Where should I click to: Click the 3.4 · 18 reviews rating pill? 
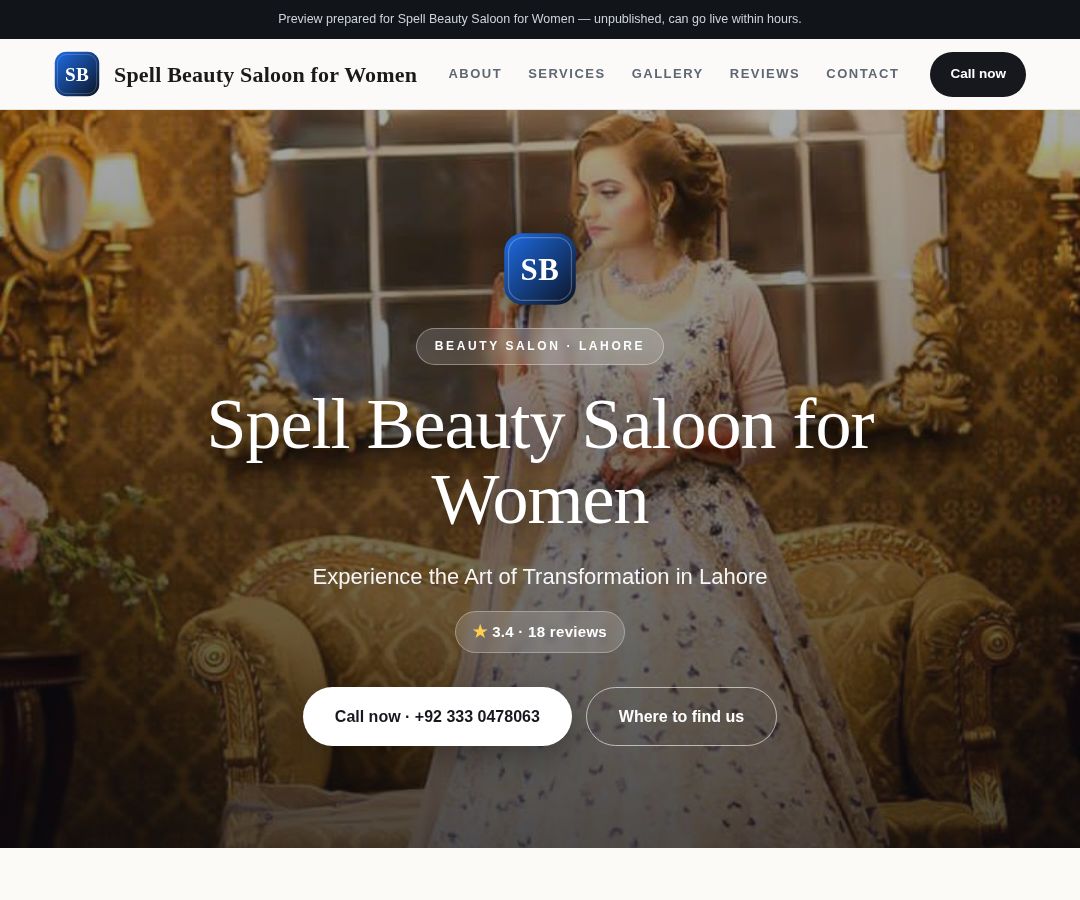tap(540, 632)
